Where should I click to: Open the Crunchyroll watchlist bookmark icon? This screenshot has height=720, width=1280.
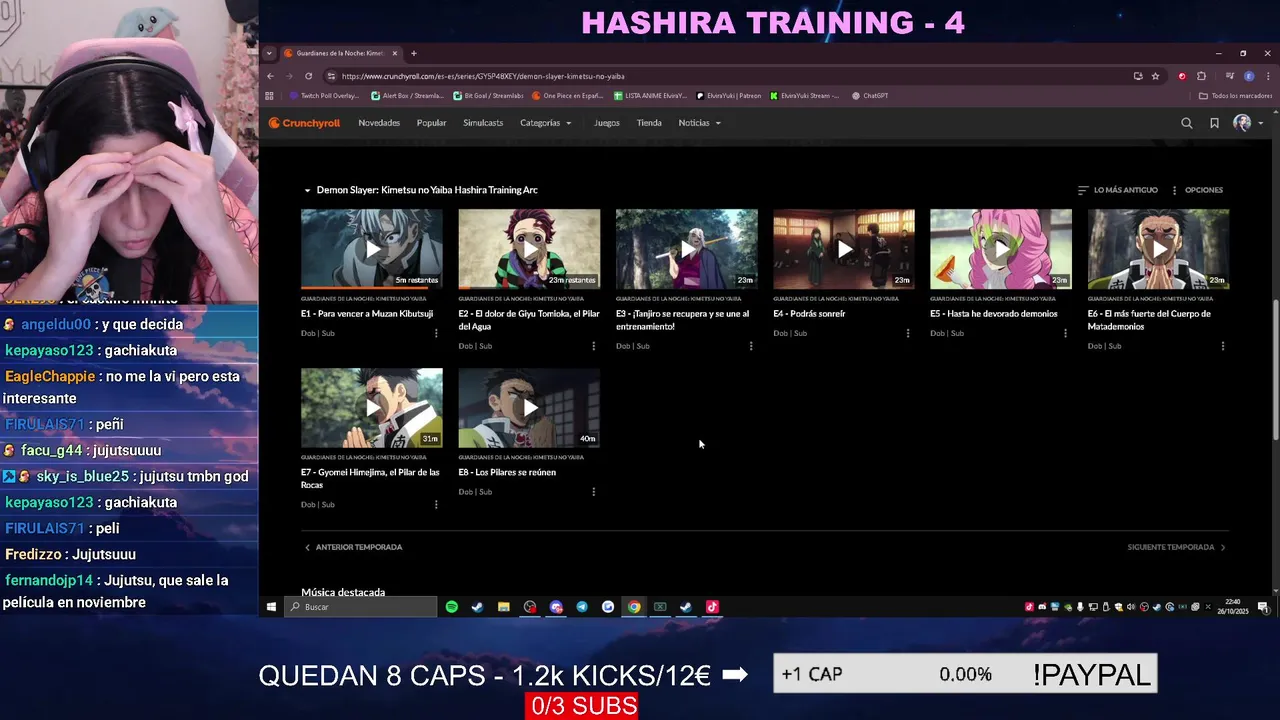(1214, 123)
